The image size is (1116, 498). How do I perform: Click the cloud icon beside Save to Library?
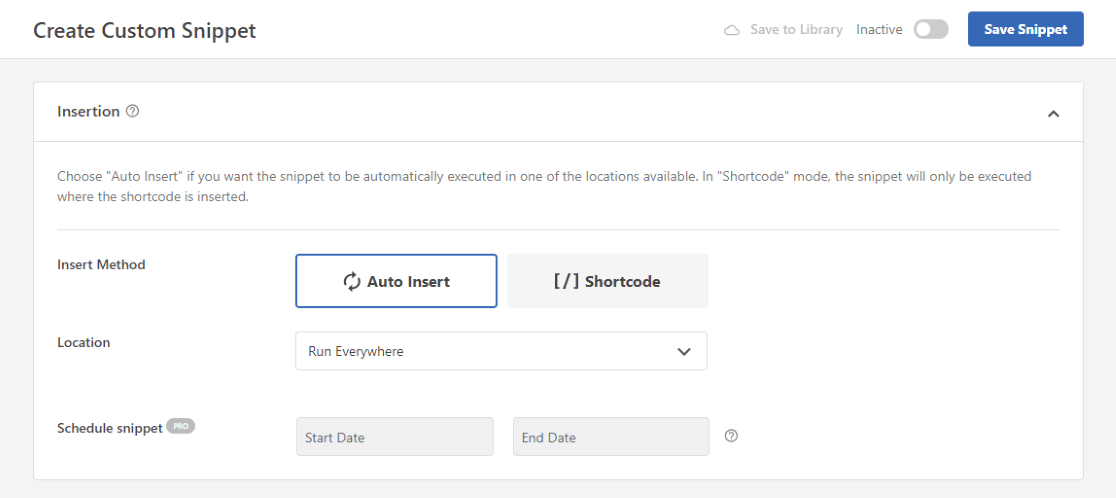coord(732,31)
